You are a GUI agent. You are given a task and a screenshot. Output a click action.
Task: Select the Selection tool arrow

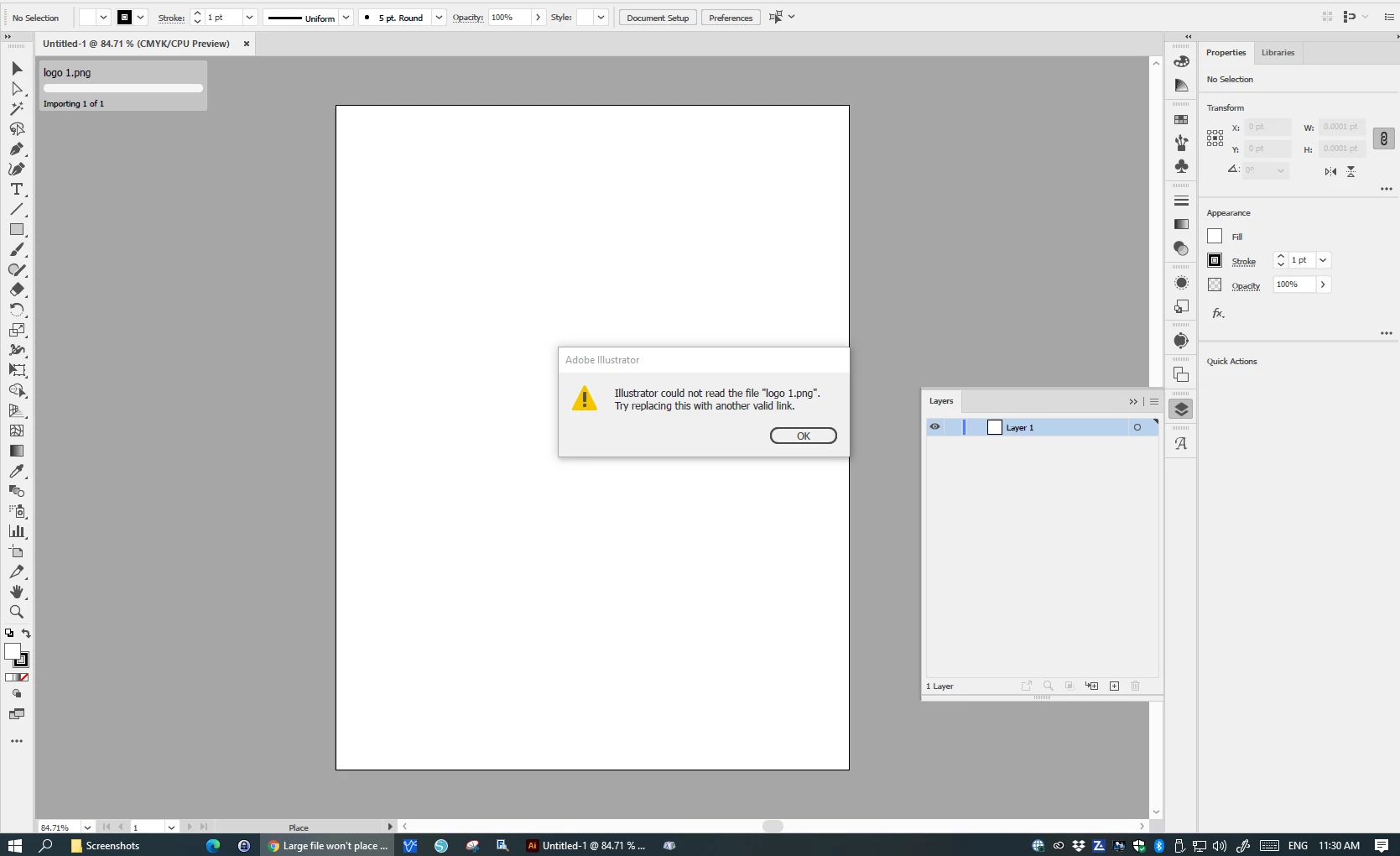pos(17,69)
